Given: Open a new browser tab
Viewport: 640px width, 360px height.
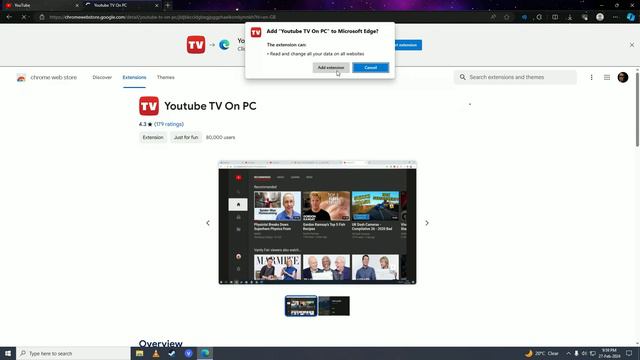Looking at the screenshot, I should click(168, 5).
